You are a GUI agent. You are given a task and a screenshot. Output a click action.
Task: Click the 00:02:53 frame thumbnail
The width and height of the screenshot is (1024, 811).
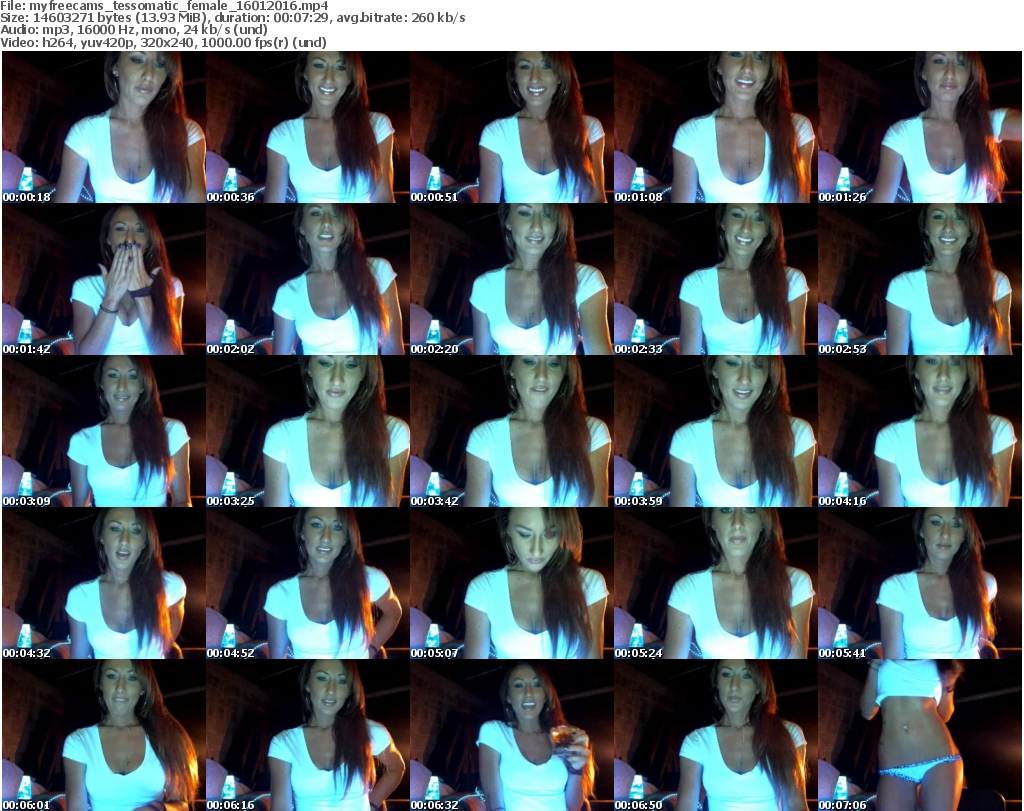[920, 279]
